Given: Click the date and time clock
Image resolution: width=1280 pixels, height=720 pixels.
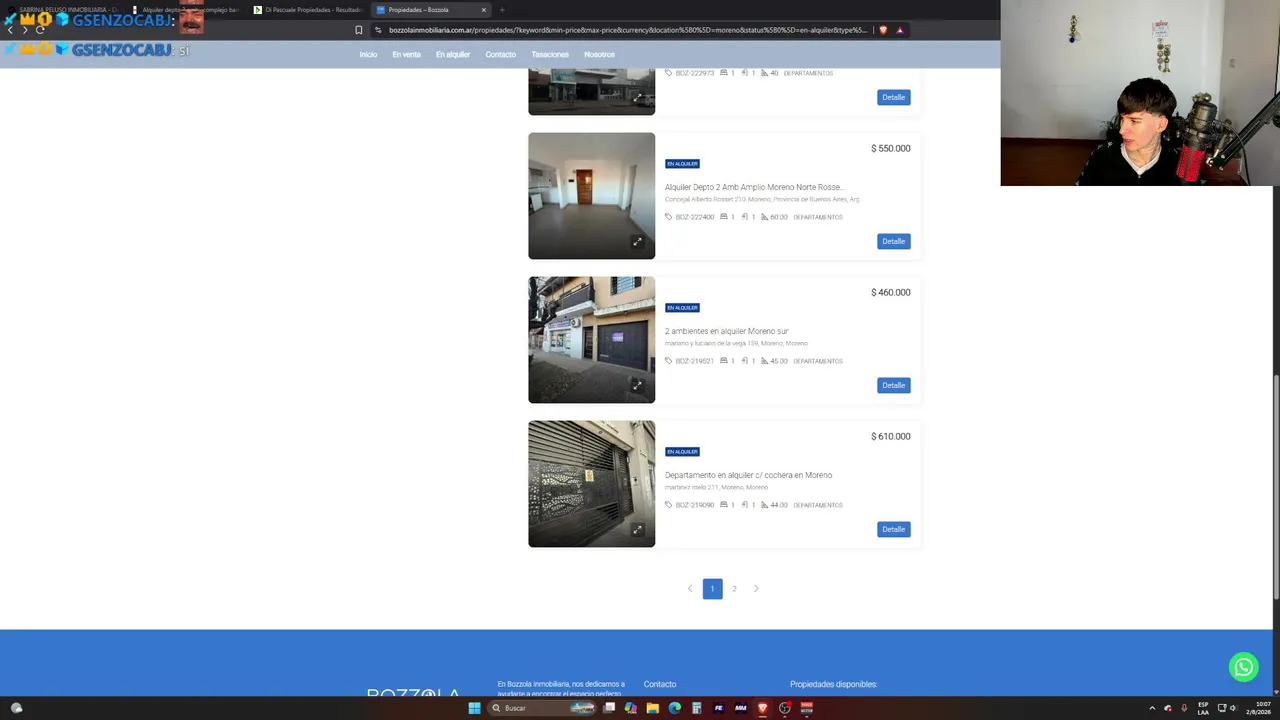Looking at the screenshot, I should coord(1258,708).
